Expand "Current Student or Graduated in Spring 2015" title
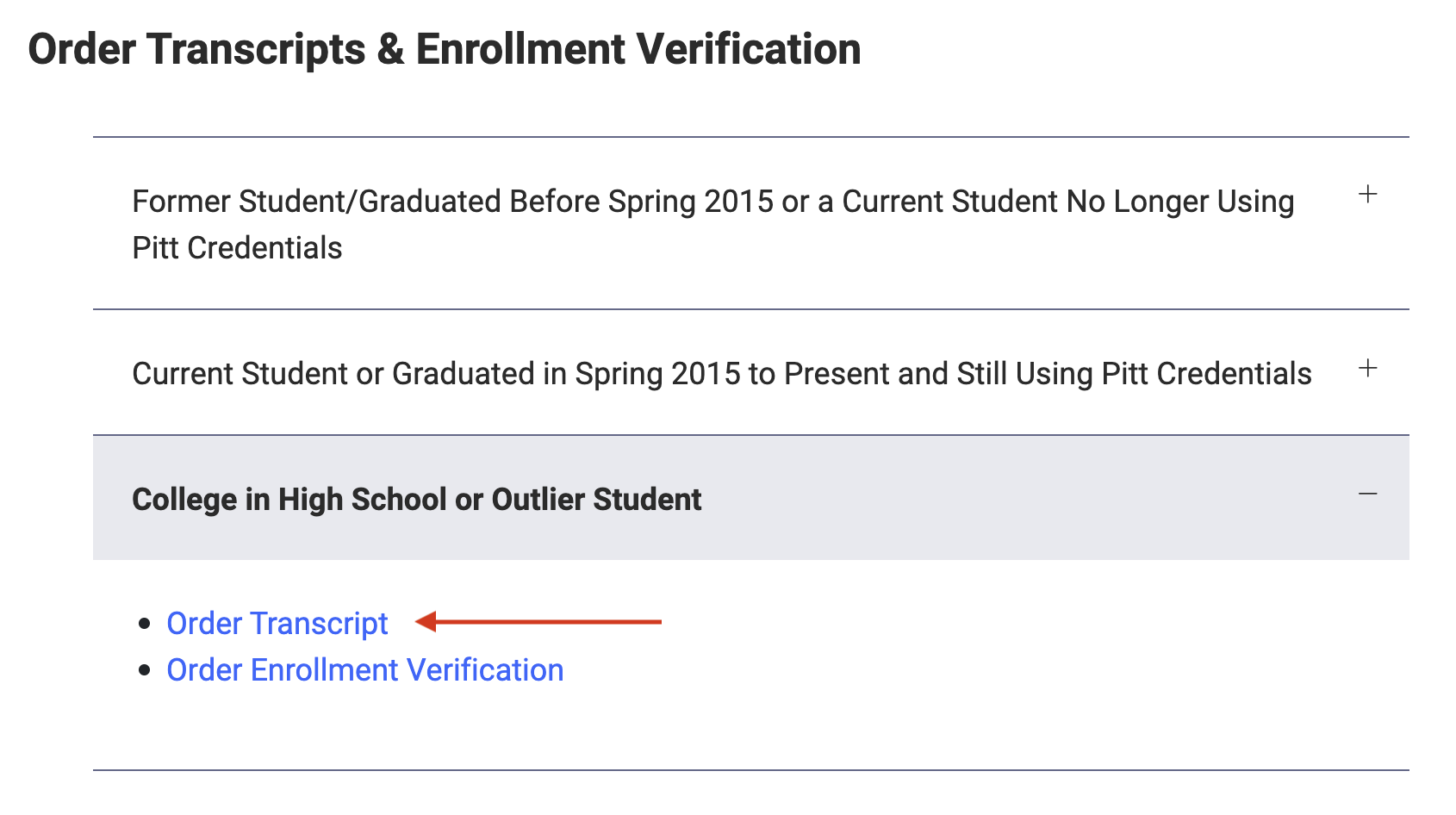1456x815 pixels. [x=721, y=374]
